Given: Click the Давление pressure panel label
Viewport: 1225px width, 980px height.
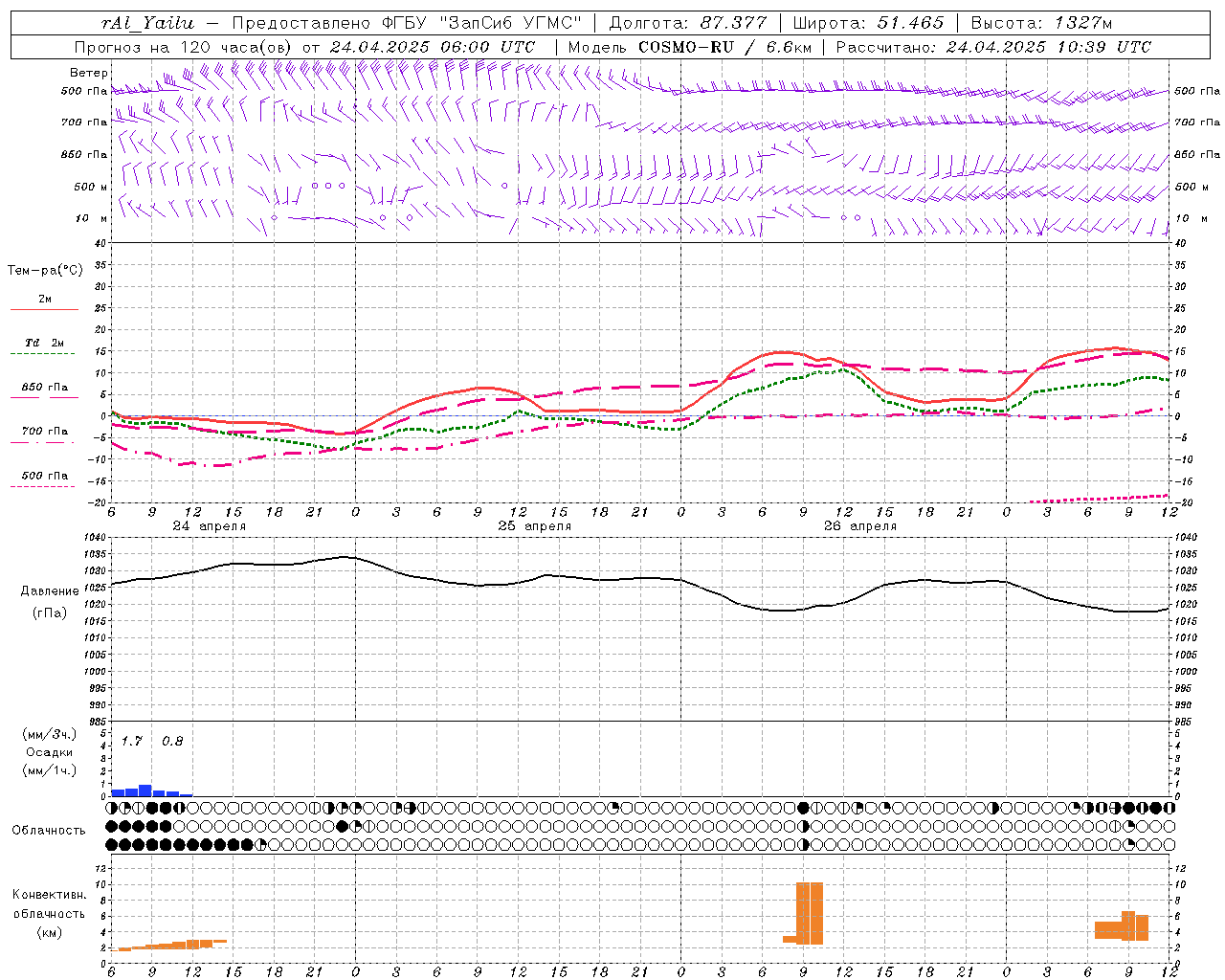Looking at the screenshot, I should (x=50, y=591).
